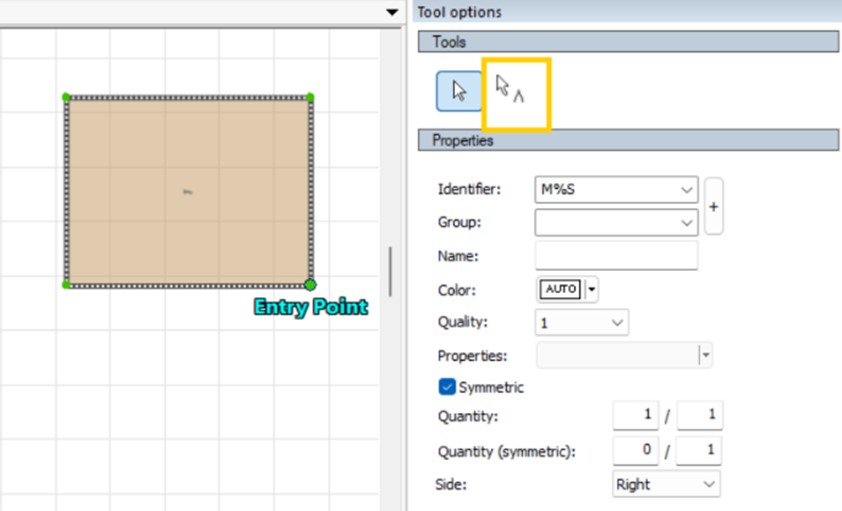Select the arrow pointer selection tool
This screenshot has width=842, height=511.
click(x=459, y=91)
